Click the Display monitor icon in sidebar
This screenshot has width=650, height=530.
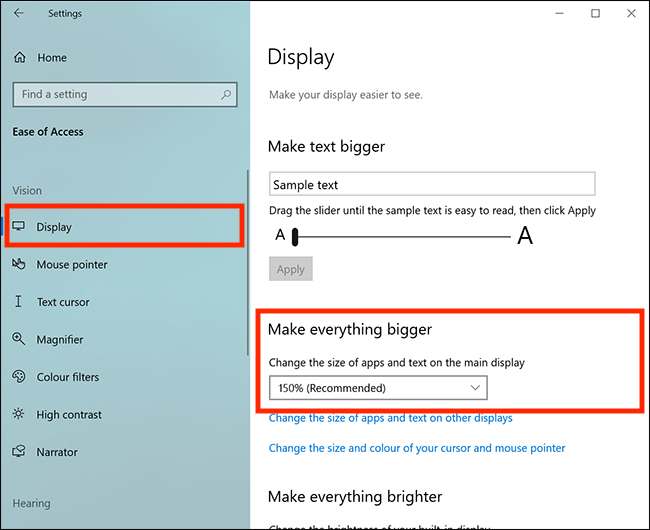pos(19,227)
